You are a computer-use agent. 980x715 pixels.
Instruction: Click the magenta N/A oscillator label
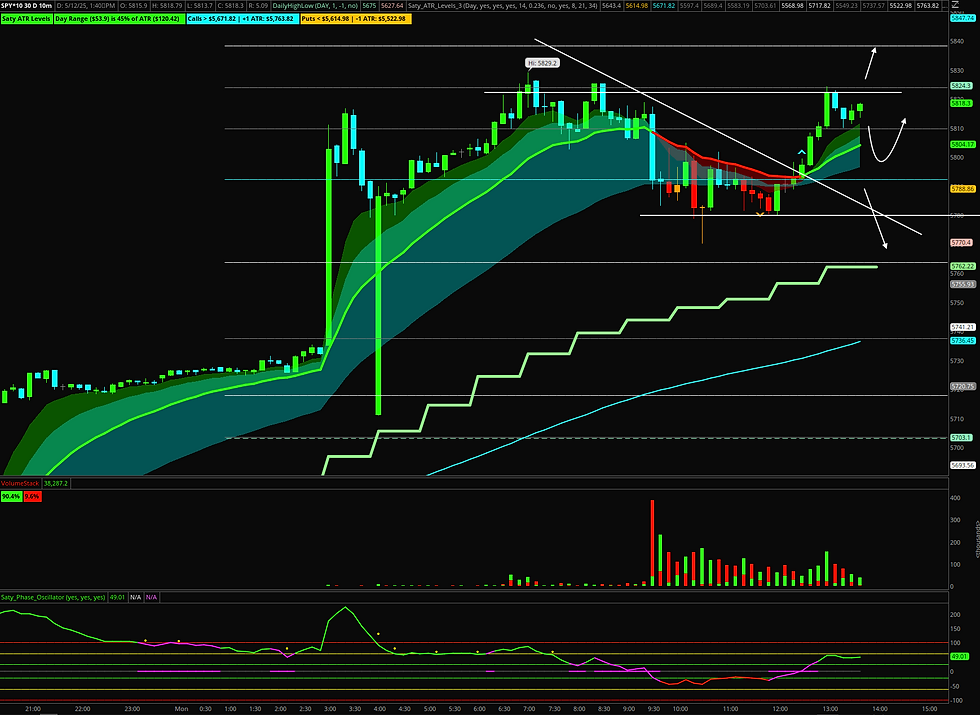151,598
